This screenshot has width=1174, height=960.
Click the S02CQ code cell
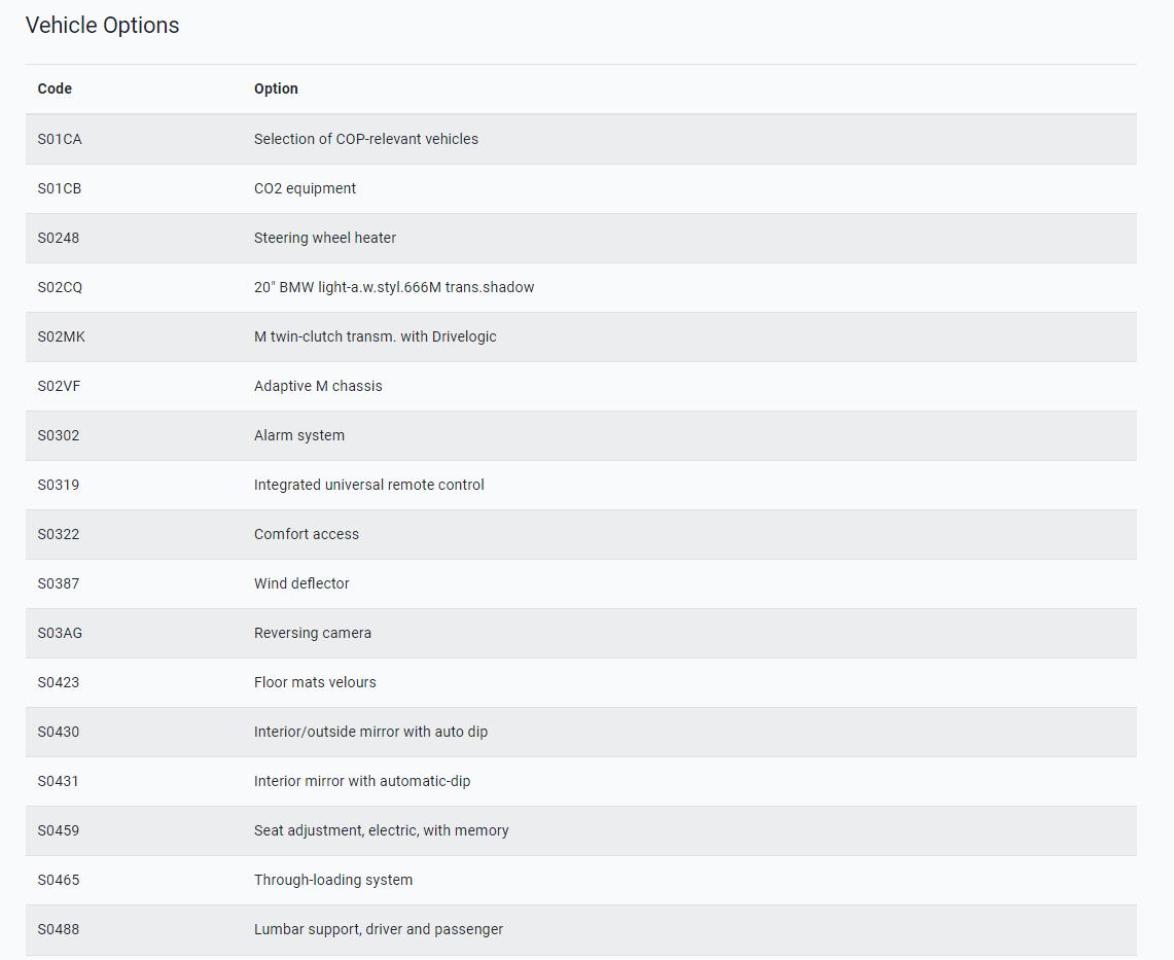pos(60,288)
